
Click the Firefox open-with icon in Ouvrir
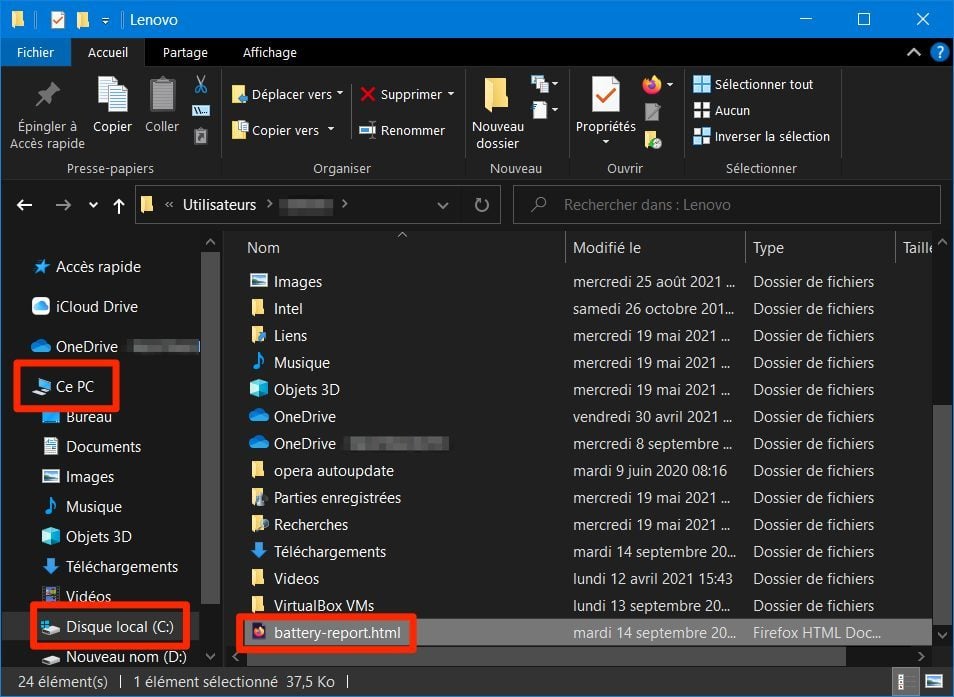pos(652,85)
